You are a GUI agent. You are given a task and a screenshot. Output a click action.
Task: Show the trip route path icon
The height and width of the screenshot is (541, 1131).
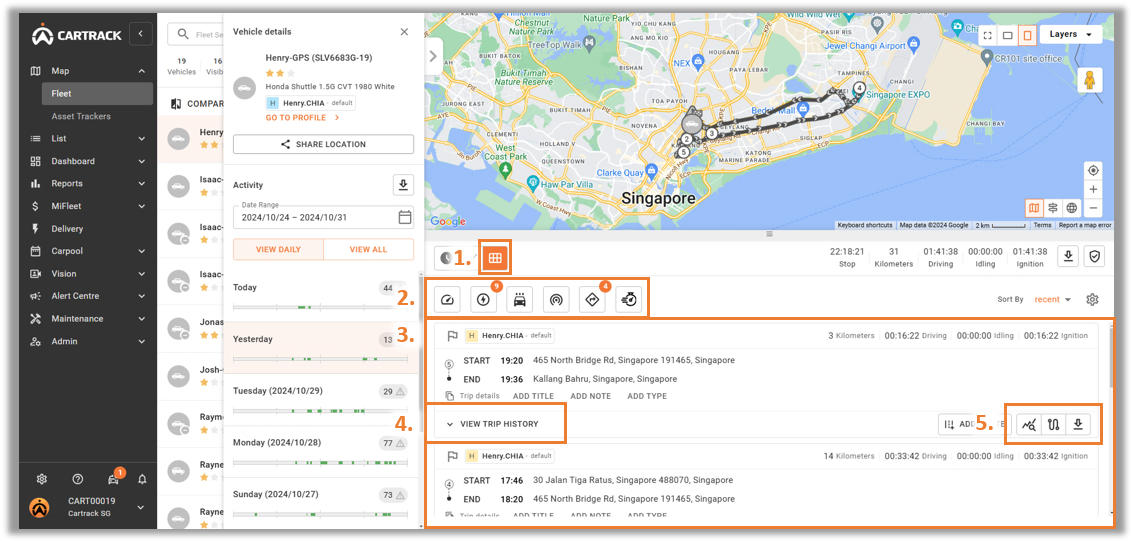[1053, 424]
